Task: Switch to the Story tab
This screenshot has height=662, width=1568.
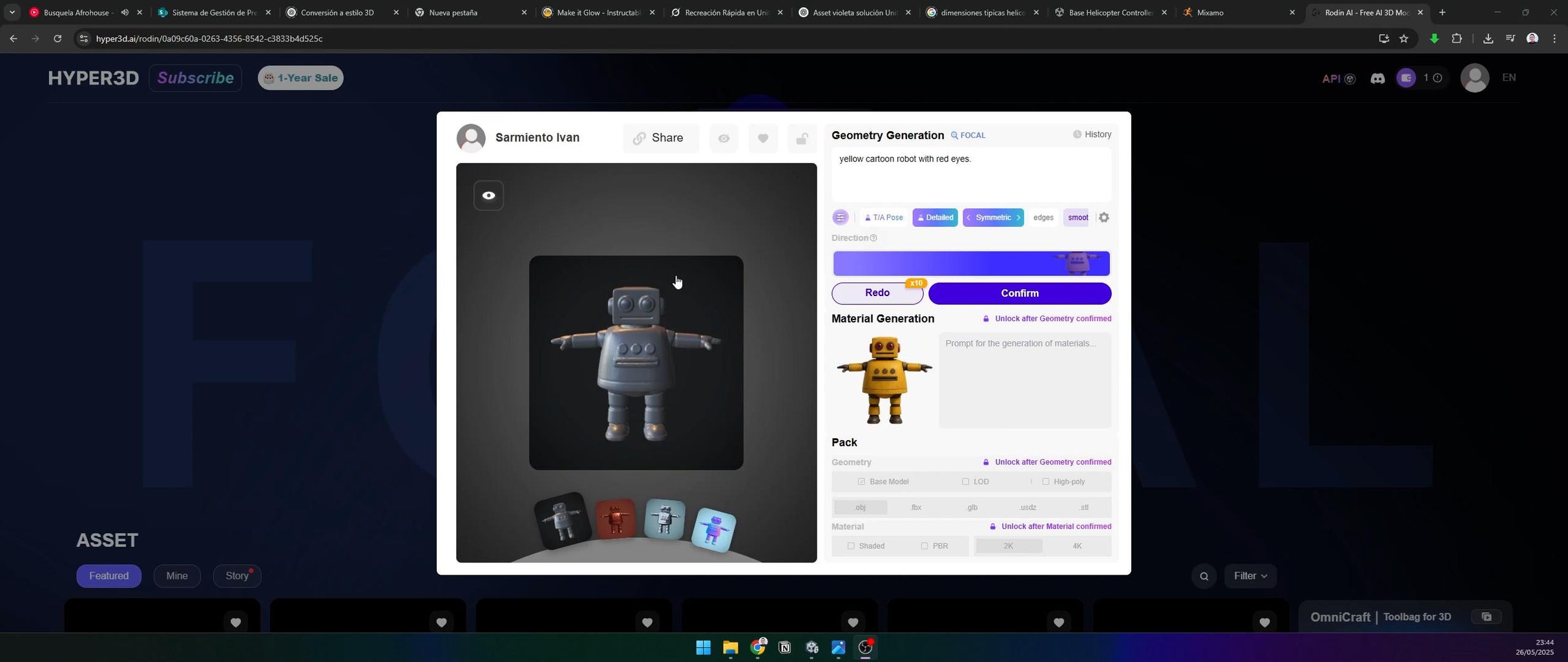Action: pos(237,576)
